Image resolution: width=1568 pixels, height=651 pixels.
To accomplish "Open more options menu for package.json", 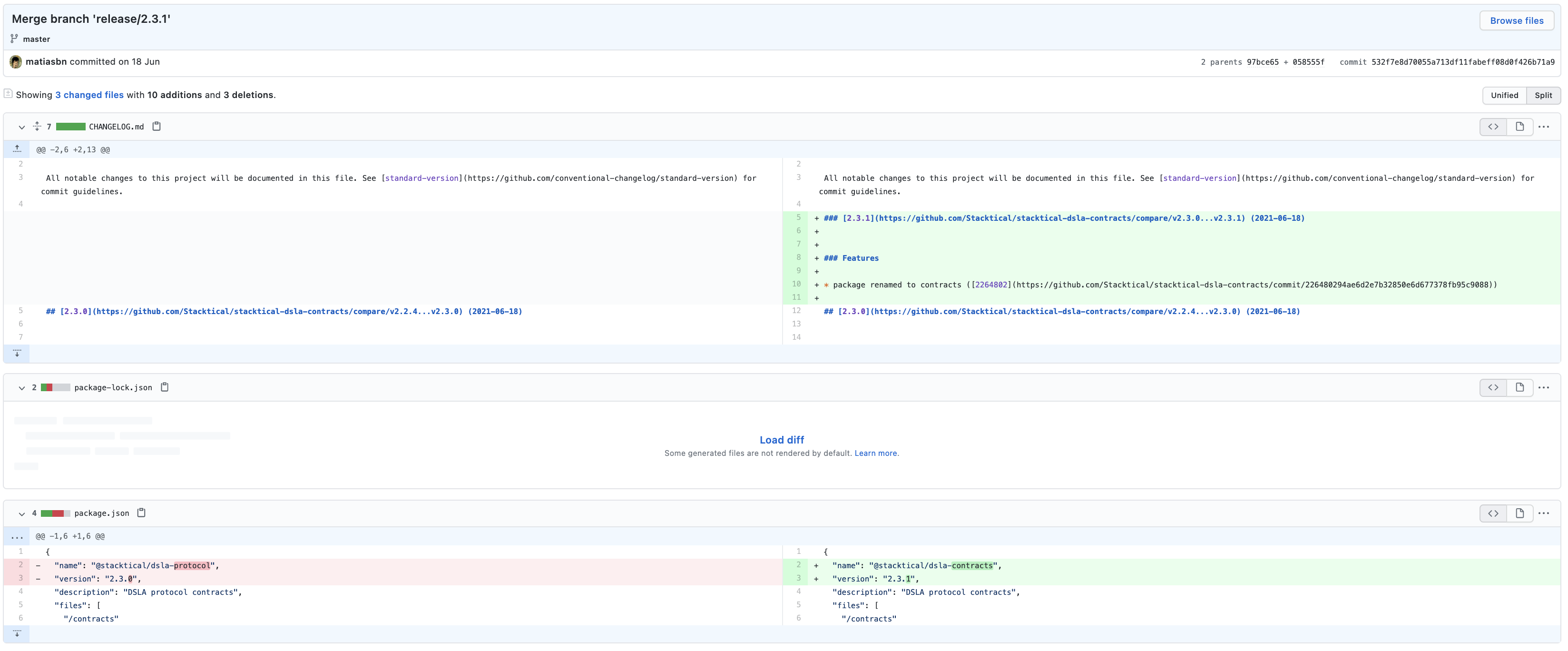I will 1544,513.
